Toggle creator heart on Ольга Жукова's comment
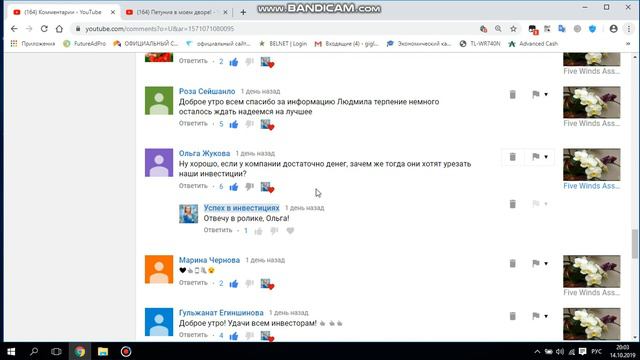 267,187
